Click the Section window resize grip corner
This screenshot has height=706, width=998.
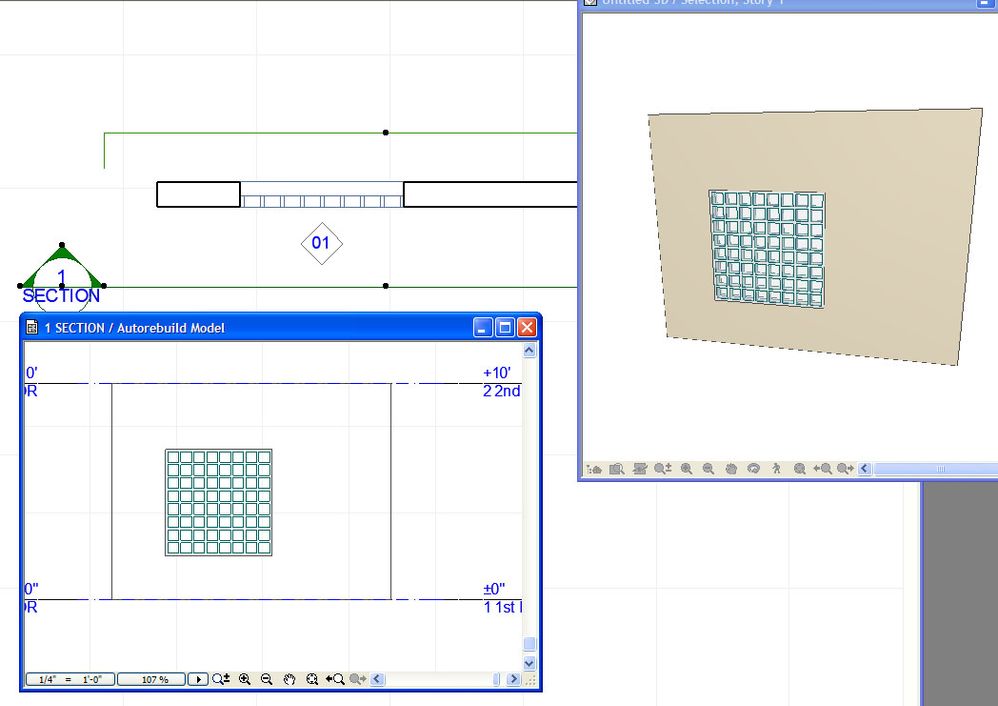pyautogui.click(x=530, y=680)
